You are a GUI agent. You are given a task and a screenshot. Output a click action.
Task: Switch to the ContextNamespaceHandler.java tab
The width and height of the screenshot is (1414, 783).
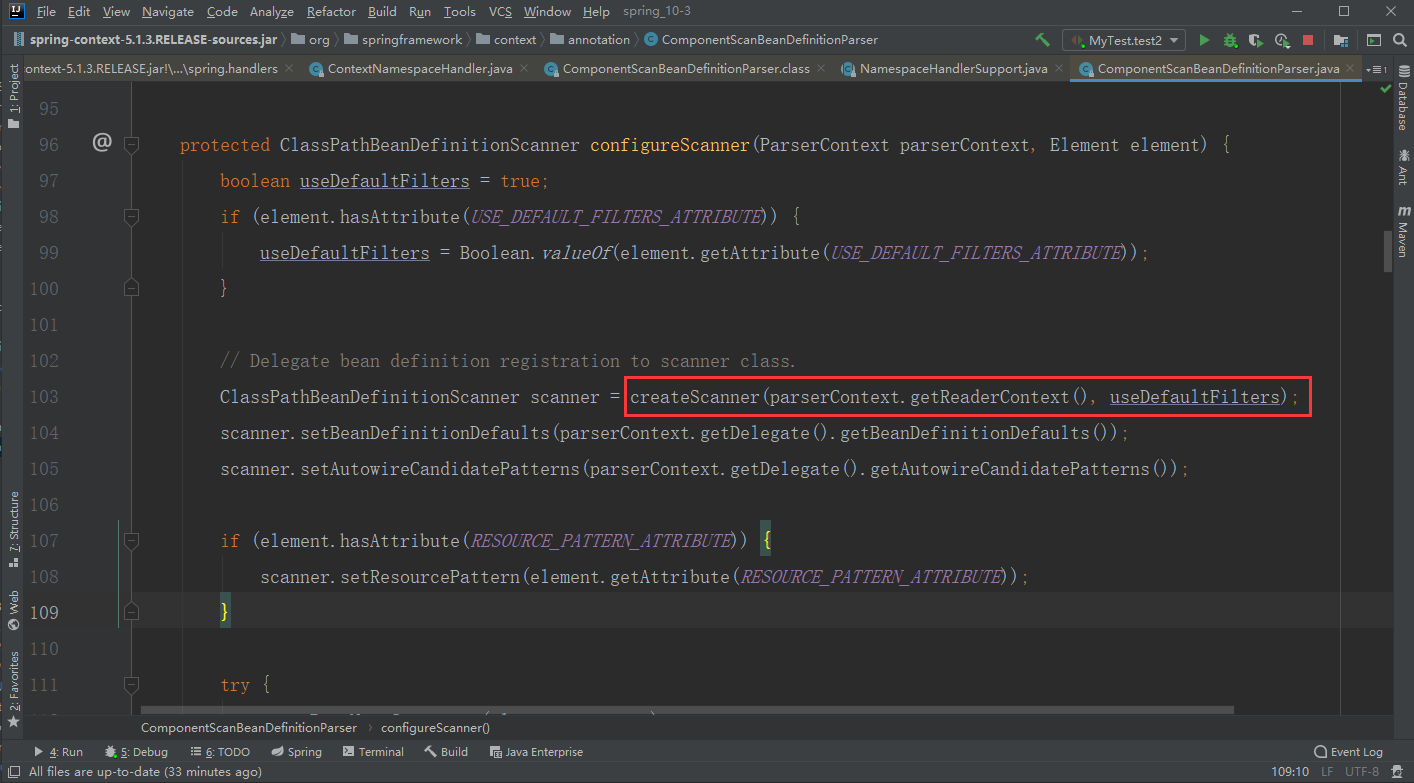[420, 69]
